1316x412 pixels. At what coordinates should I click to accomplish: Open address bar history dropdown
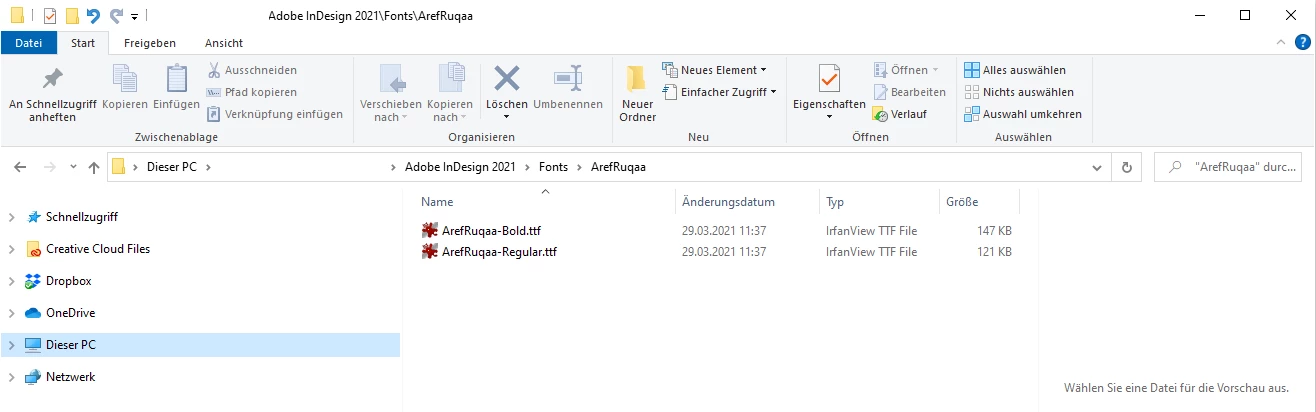point(1097,167)
